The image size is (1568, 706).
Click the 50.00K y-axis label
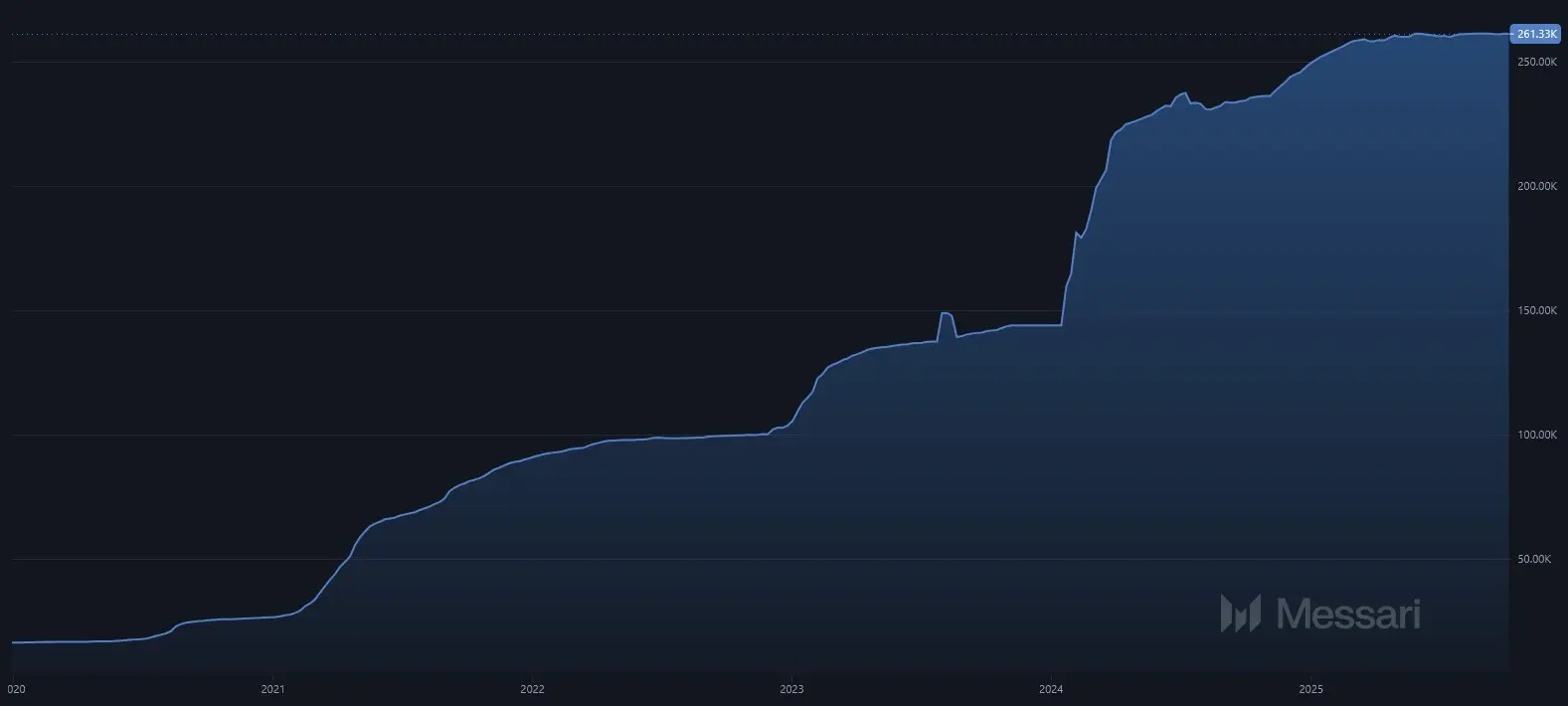click(1536, 559)
